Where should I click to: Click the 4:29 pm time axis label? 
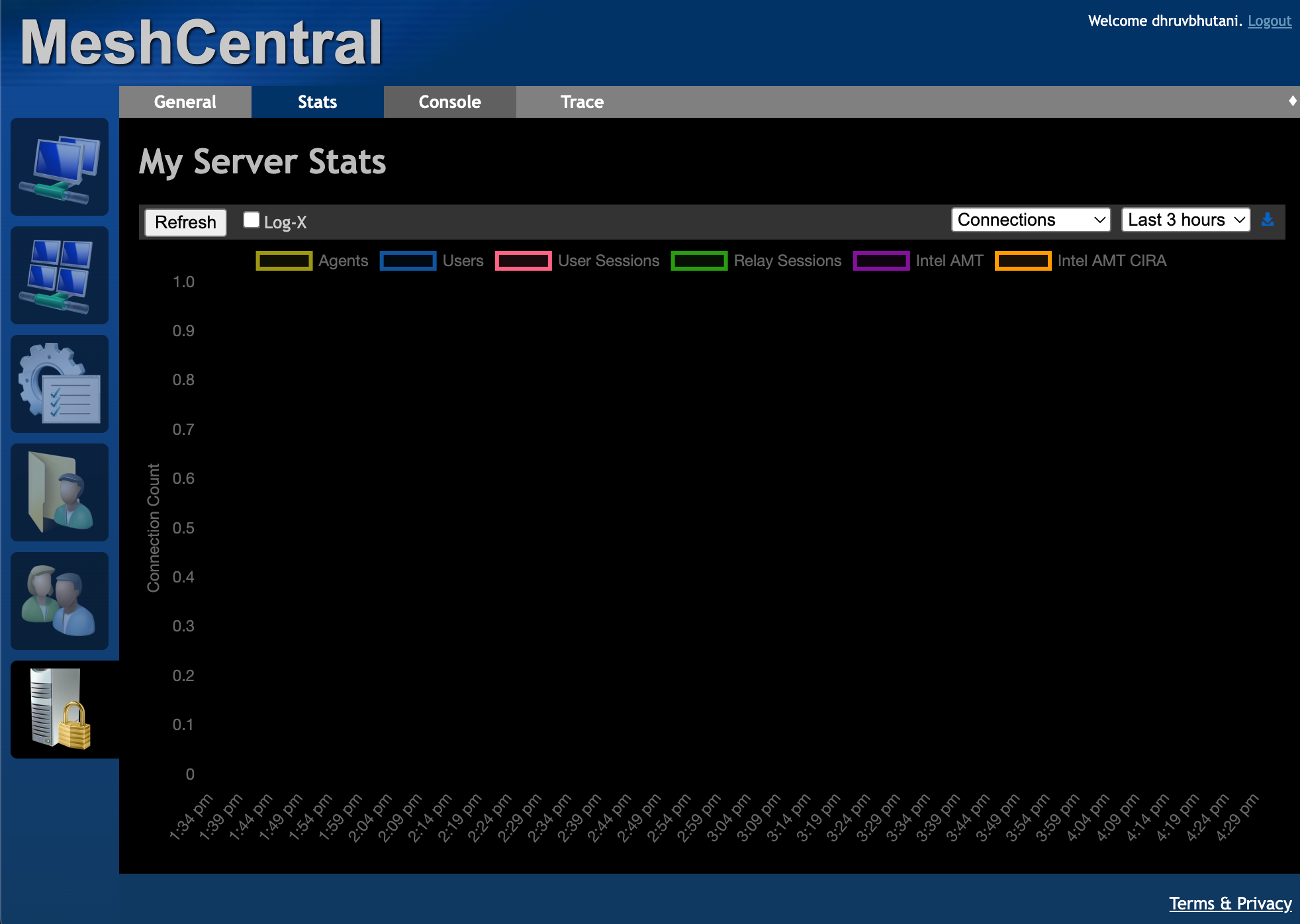click(x=1238, y=817)
